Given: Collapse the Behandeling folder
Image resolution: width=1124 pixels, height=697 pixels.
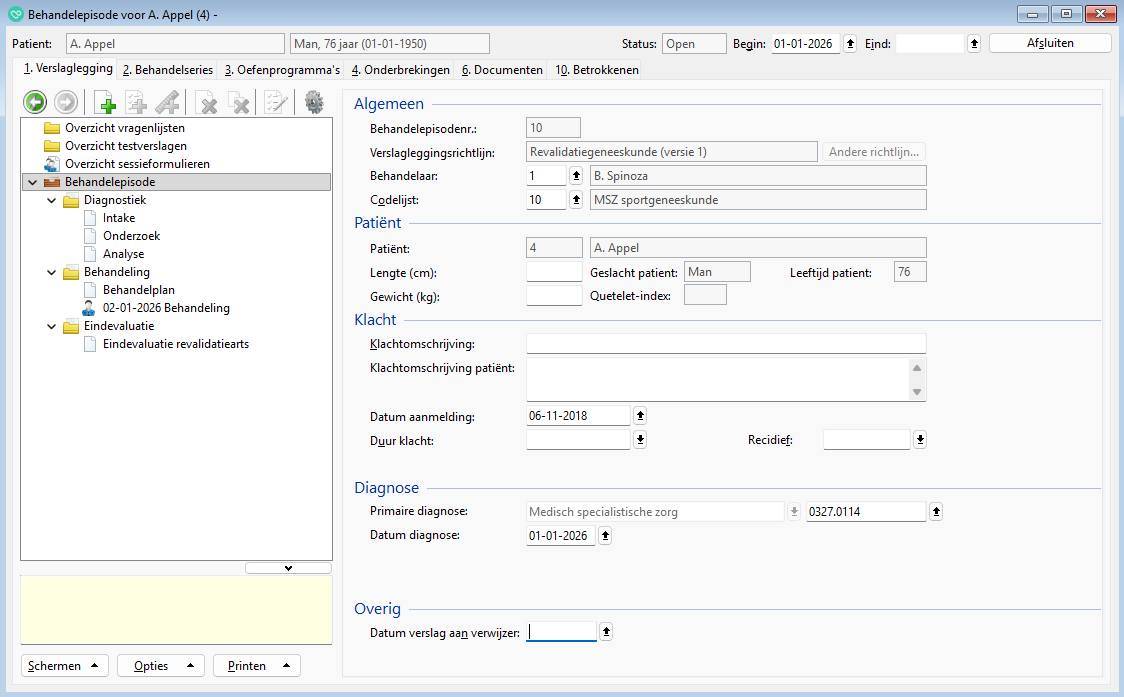Looking at the screenshot, I should (x=52, y=272).
